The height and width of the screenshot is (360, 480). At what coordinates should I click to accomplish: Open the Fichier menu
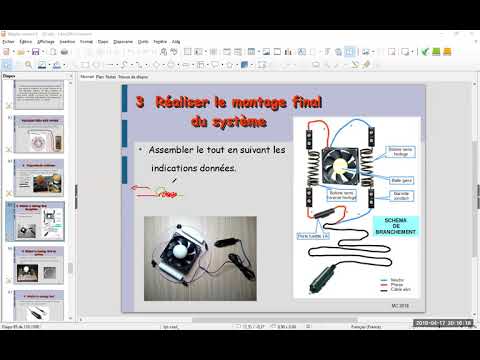[8, 42]
